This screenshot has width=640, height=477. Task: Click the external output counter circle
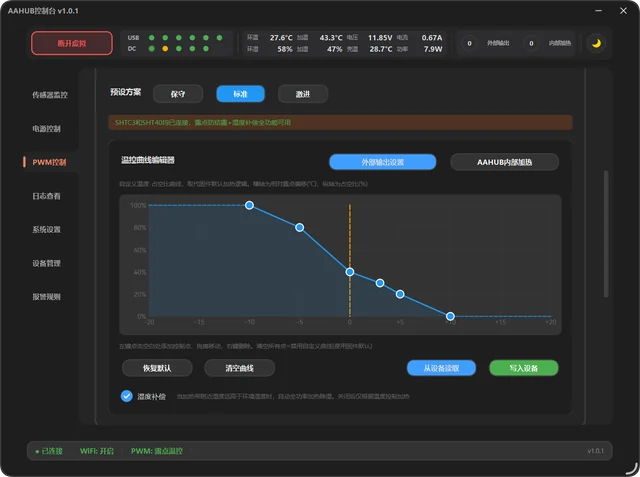pyautogui.click(x=469, y=43)
